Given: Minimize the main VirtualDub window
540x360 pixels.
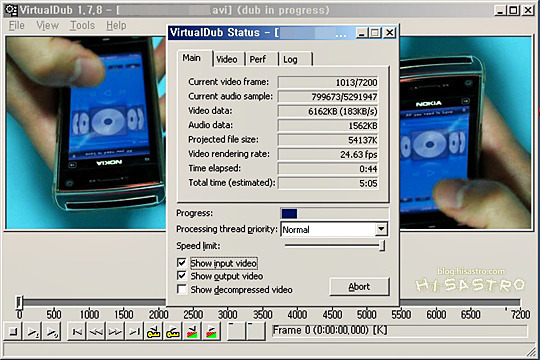Looking at the screenshot, I should tap(500, 10).
